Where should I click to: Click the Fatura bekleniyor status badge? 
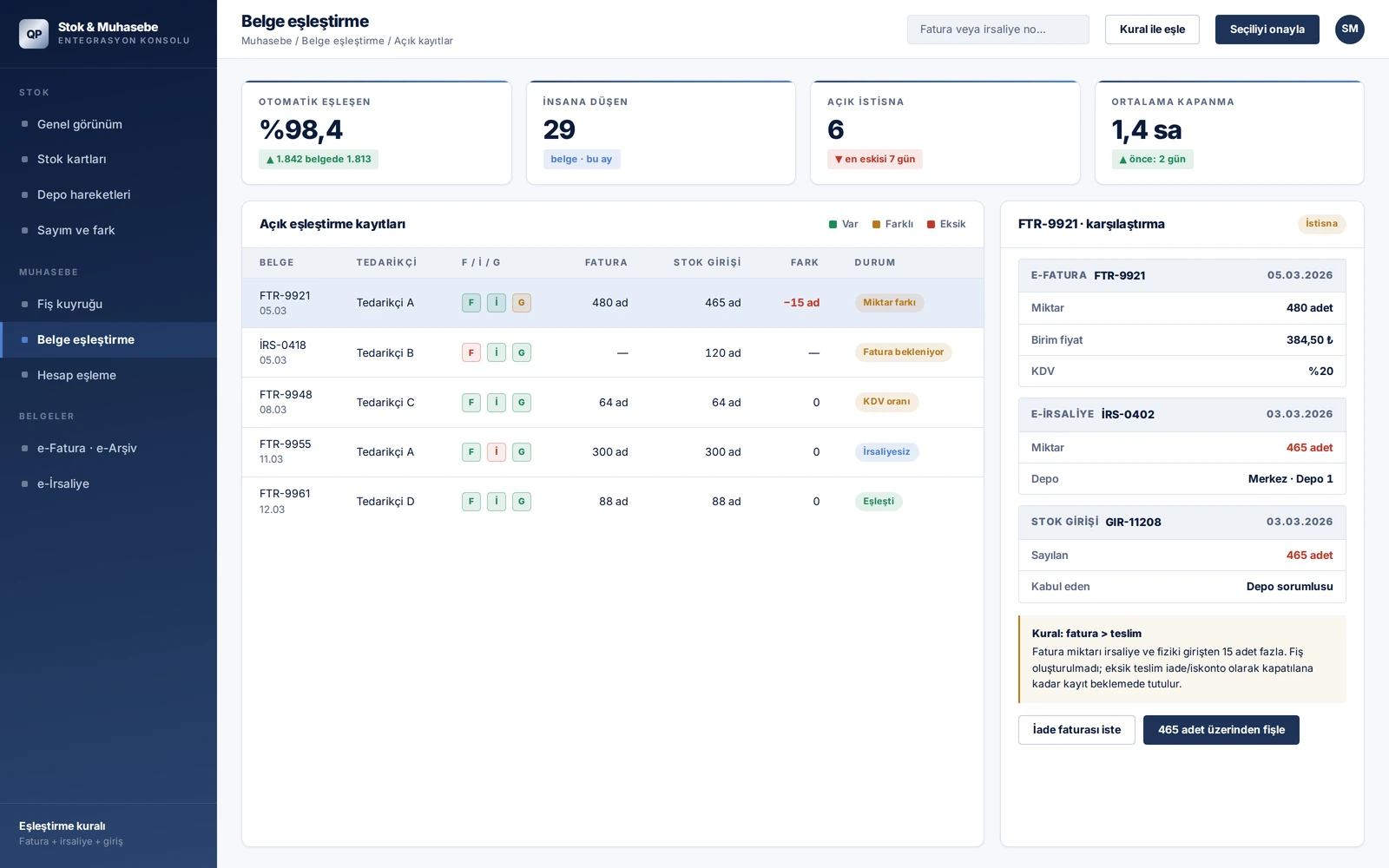[903, 352]
